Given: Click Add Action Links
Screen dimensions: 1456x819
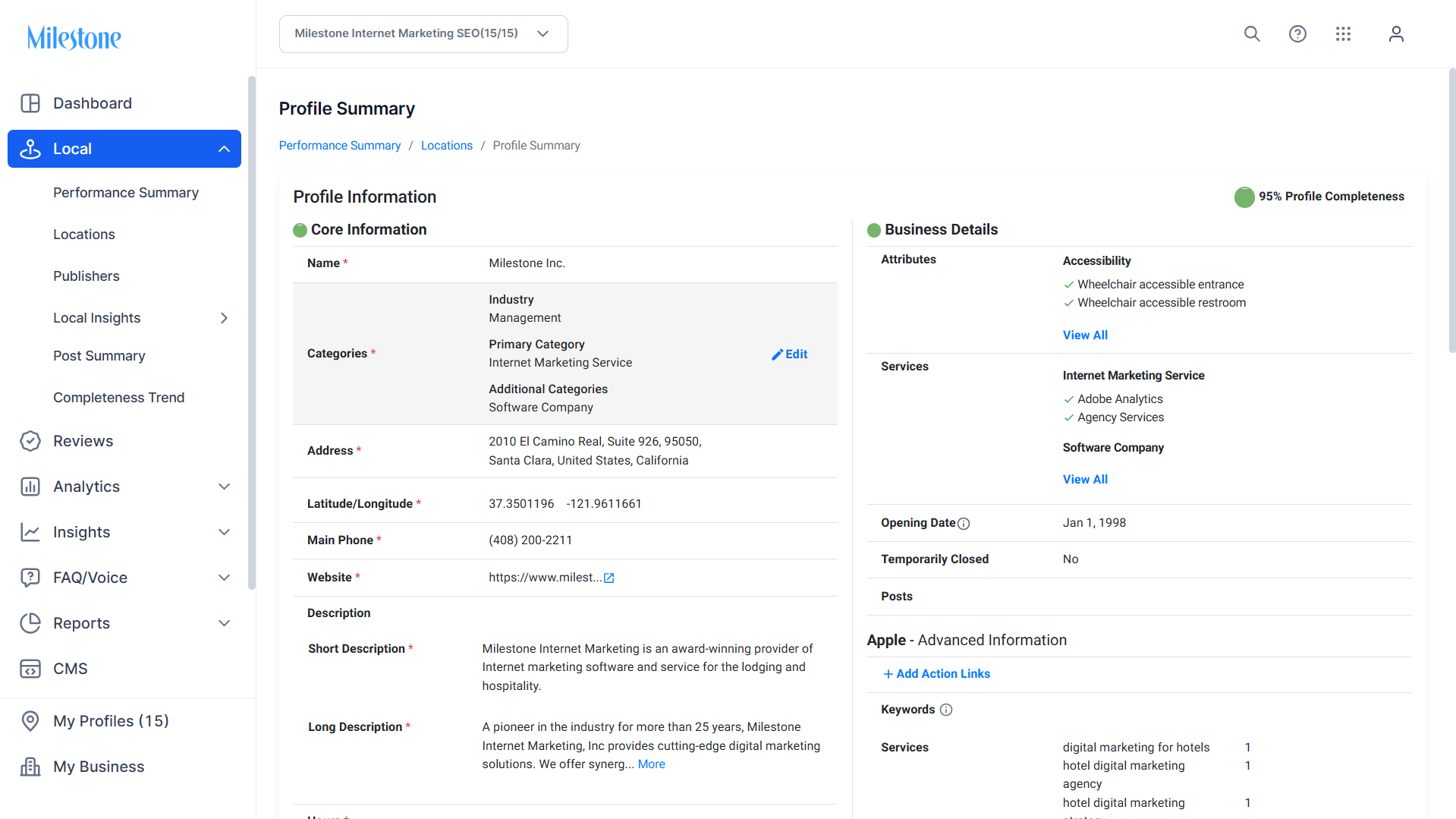Looking at the screenshot, I should [x=937, y=674].
